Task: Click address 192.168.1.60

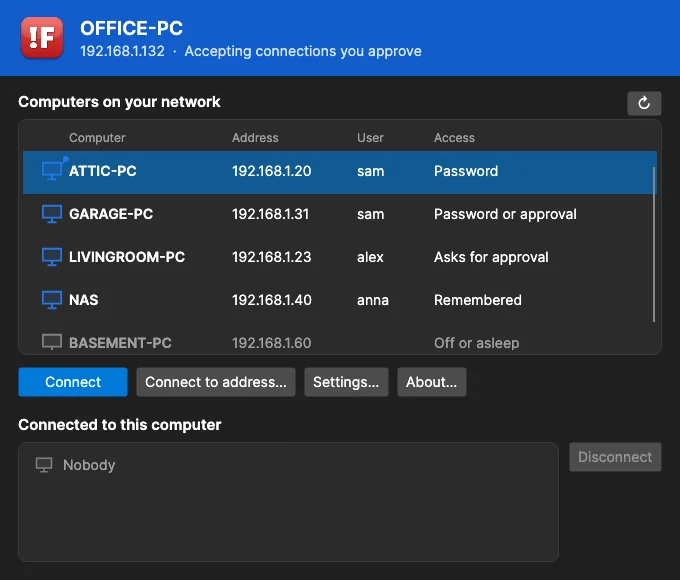Action: (271, 343)
